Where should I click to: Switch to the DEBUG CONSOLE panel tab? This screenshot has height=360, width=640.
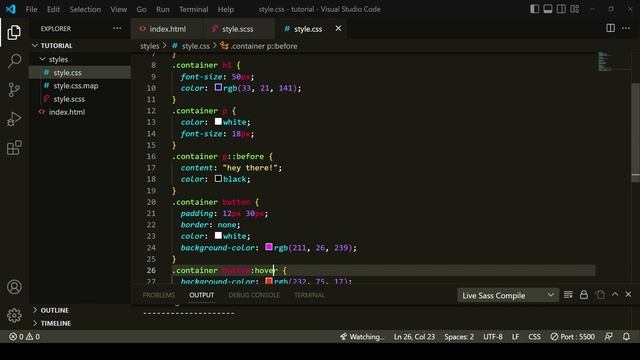point(254,295)
